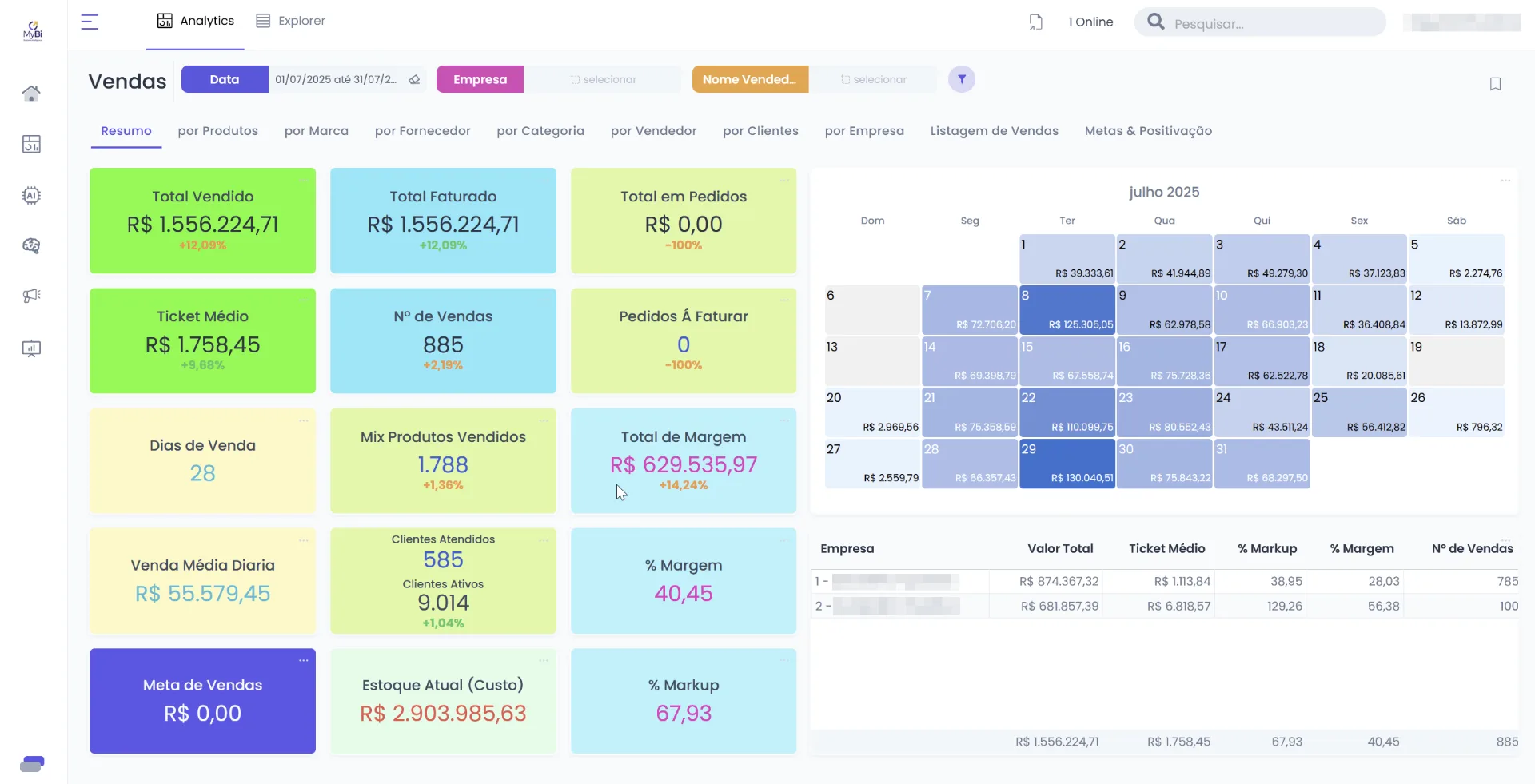The image size is (1535, 784).
Task: Select the AI assistant icon in sidebar
Action: 31,195
